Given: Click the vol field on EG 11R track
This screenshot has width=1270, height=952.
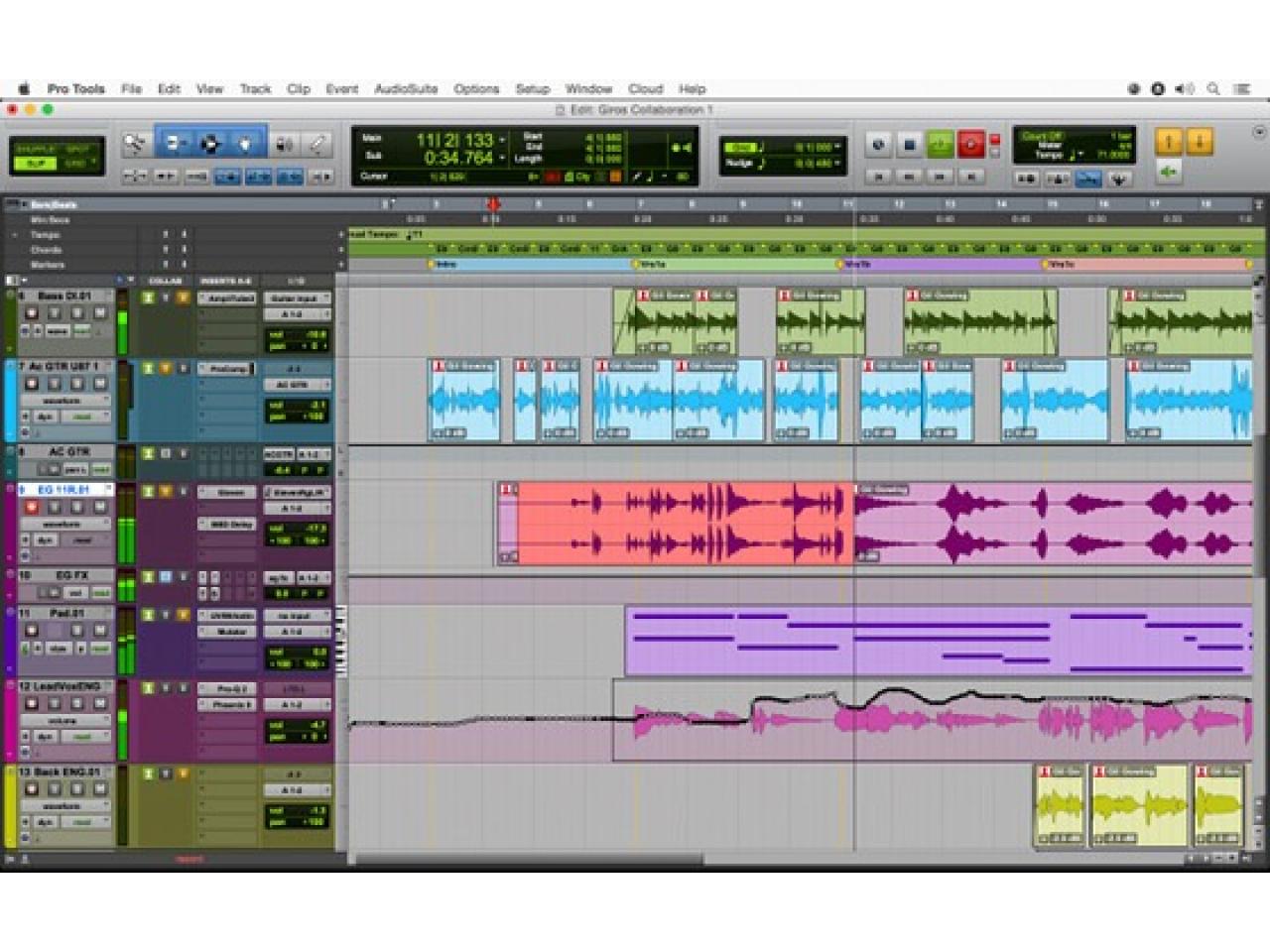Looking at the screenshot, I should click(297, 529).
